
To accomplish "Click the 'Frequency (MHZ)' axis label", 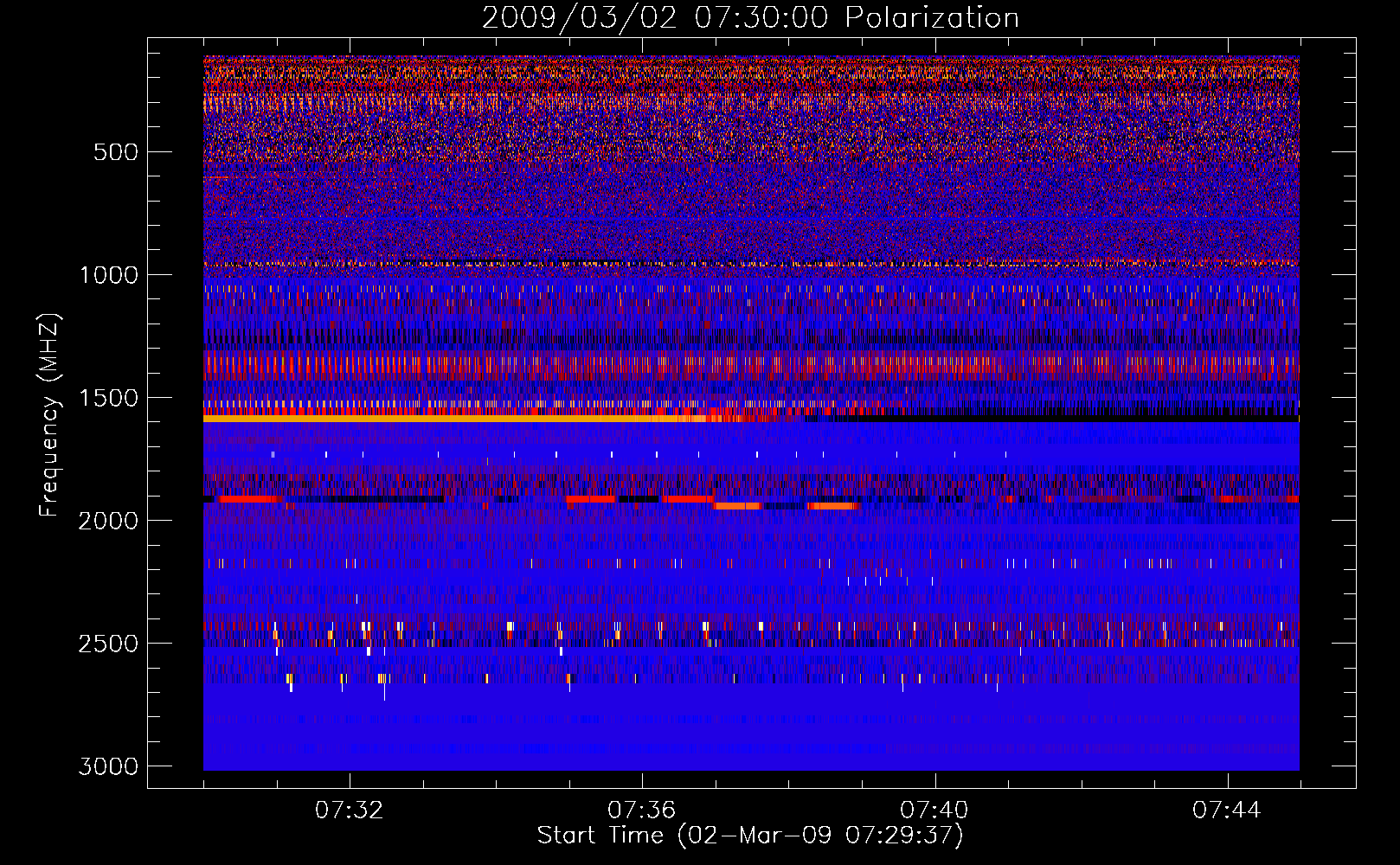I will coord(50,415).
